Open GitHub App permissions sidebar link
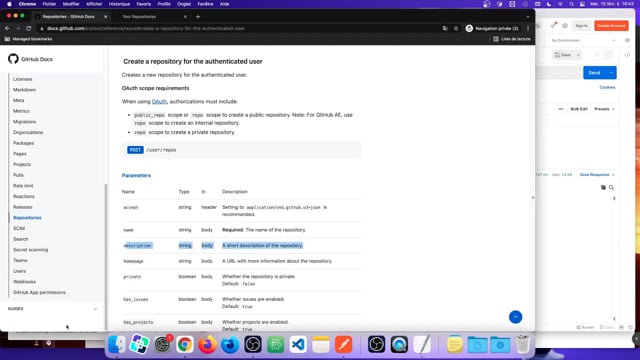 (x=39, y=292)
